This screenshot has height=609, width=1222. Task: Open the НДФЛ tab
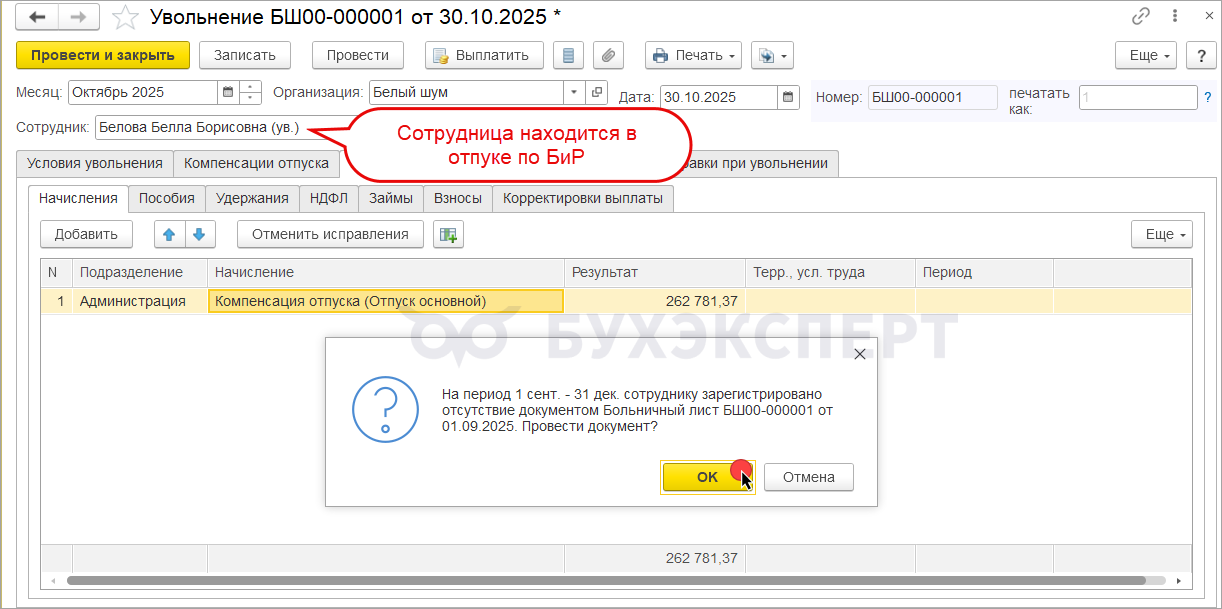coord(328,198)
